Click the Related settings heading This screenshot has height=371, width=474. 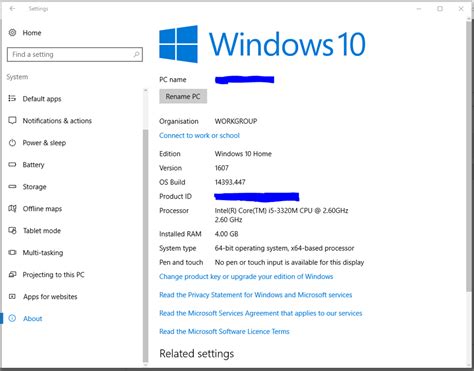[197, 354]
